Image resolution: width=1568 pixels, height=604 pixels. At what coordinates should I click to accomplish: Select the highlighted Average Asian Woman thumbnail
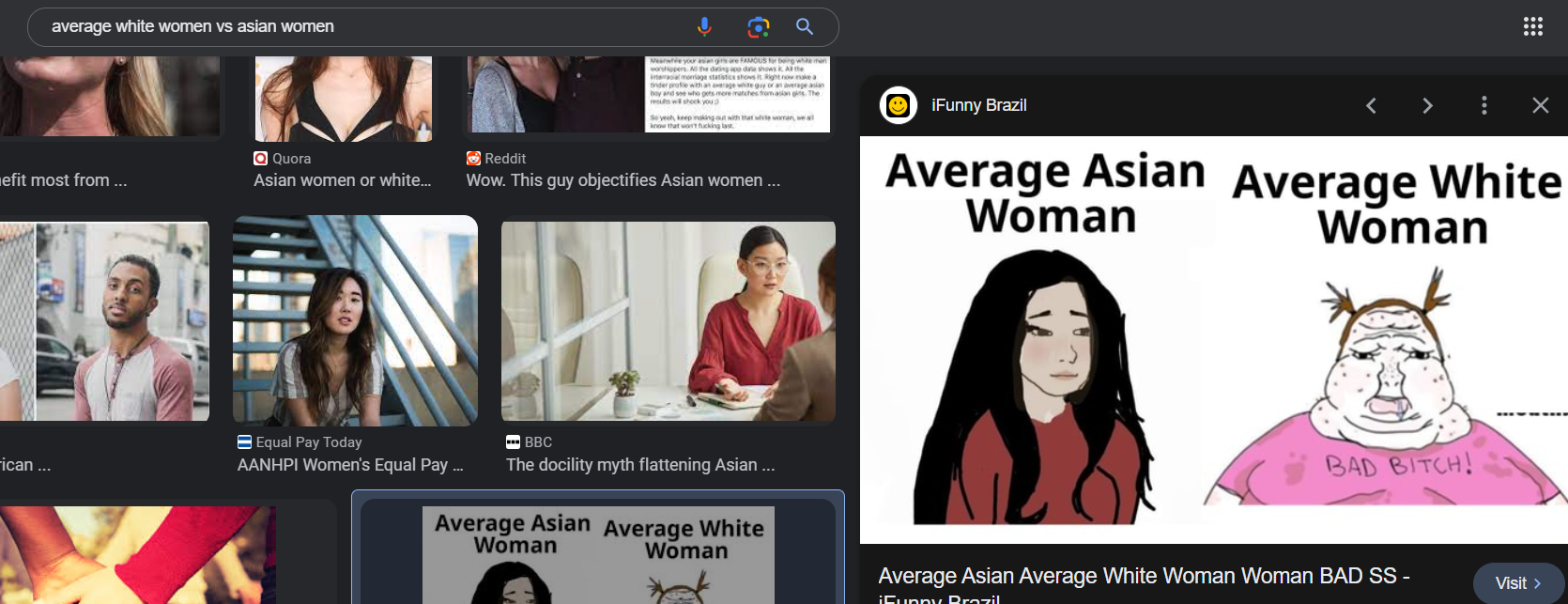[598, 554]
